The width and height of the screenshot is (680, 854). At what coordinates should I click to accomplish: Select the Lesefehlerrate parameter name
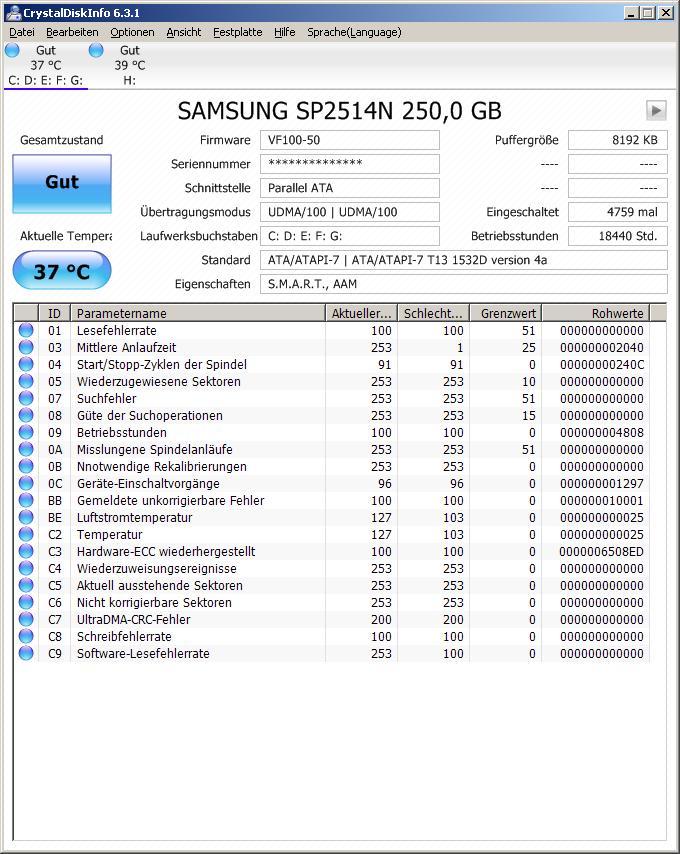(117, 331)
